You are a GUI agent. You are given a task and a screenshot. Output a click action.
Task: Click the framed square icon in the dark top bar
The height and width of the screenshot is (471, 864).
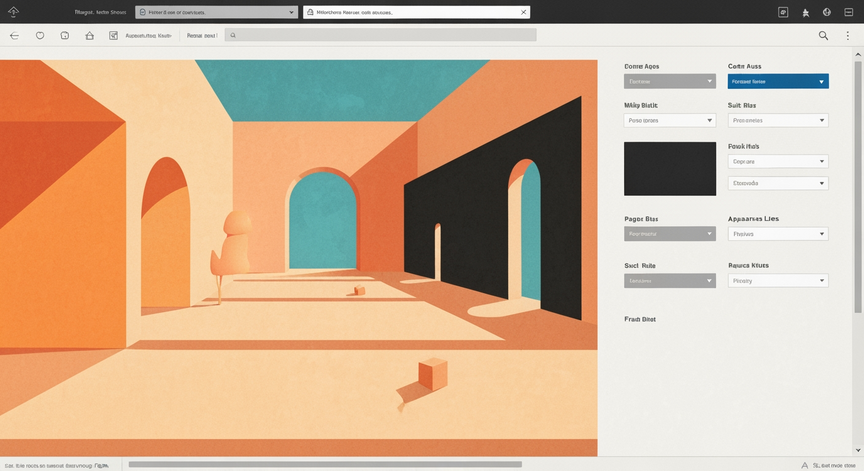point(783,12)
